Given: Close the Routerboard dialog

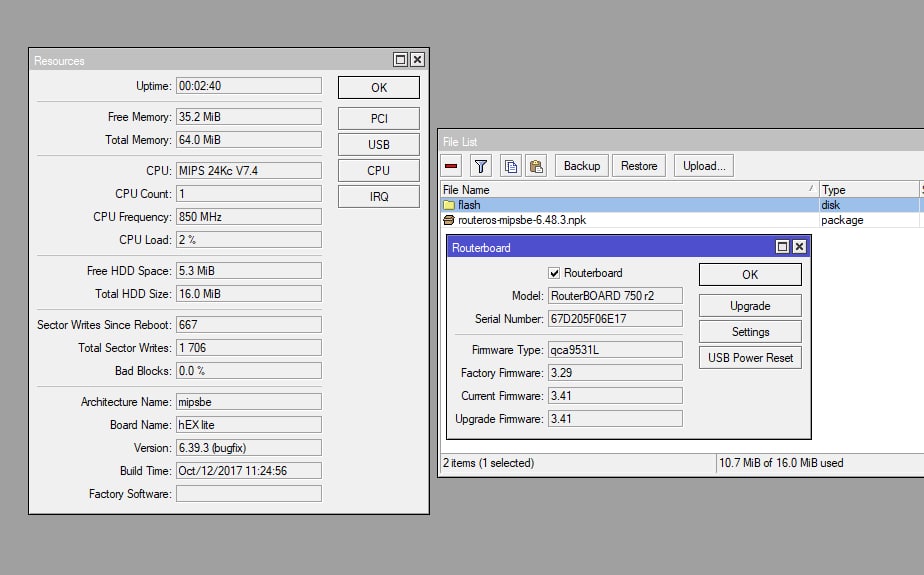Looking at the screenshot, I should coord(799,247).
